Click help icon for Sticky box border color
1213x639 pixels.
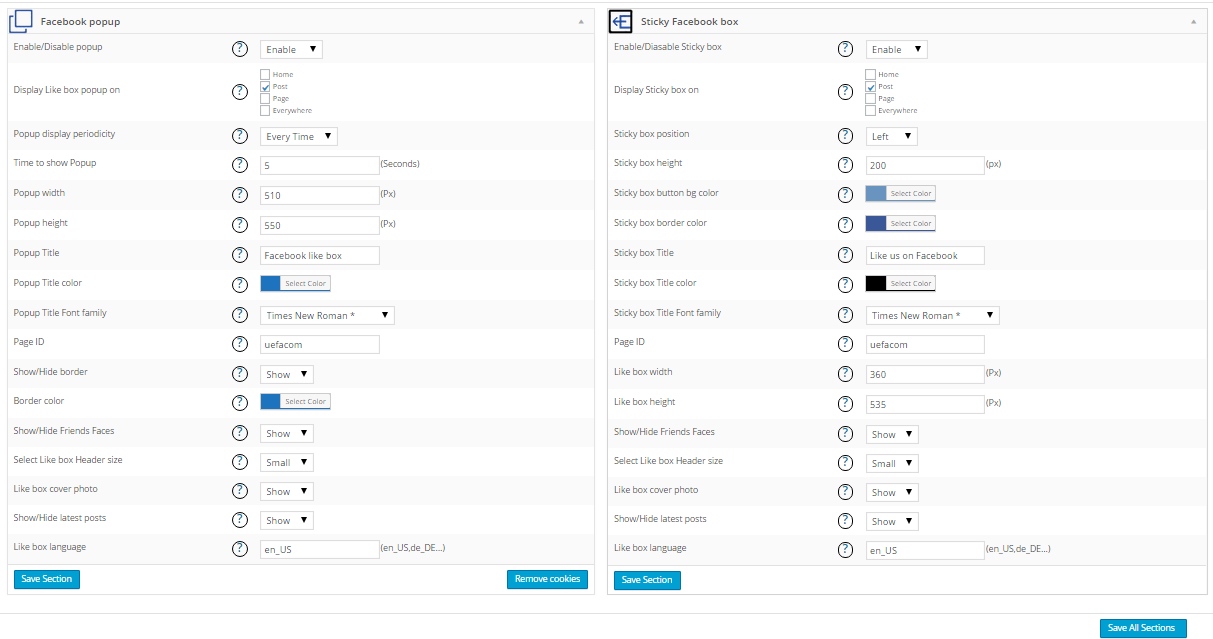(x=845, y=224)
